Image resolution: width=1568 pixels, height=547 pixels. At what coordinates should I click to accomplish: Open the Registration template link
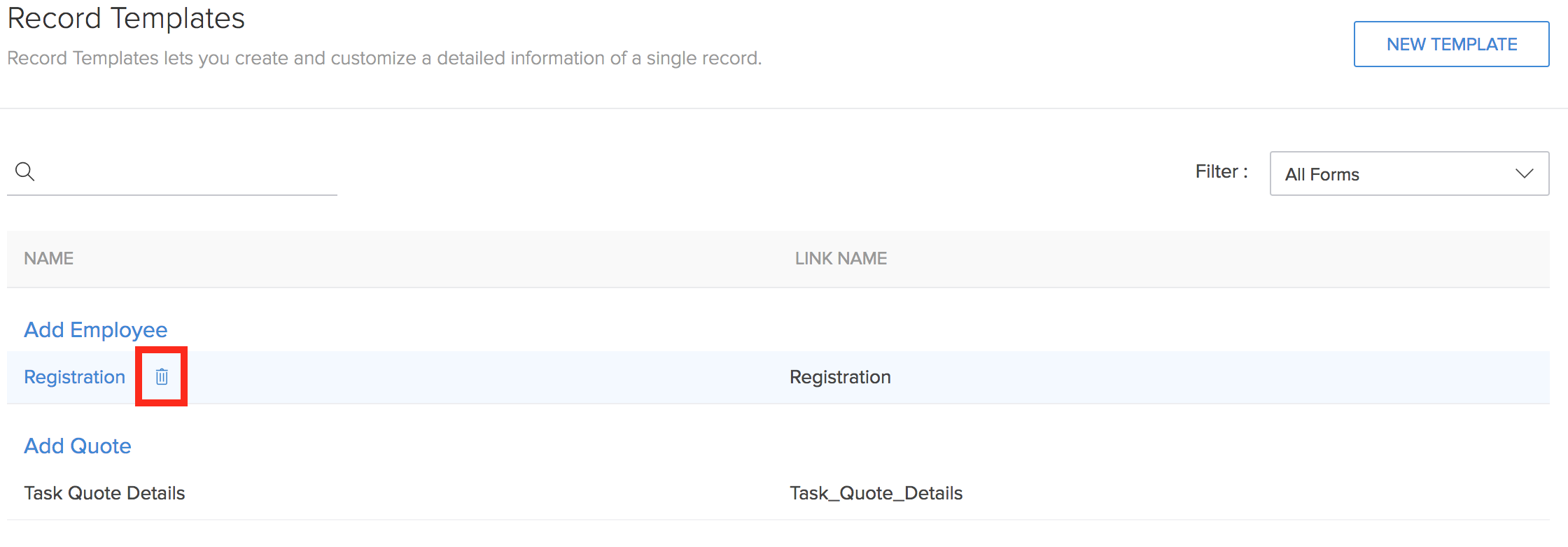(75, 377)
